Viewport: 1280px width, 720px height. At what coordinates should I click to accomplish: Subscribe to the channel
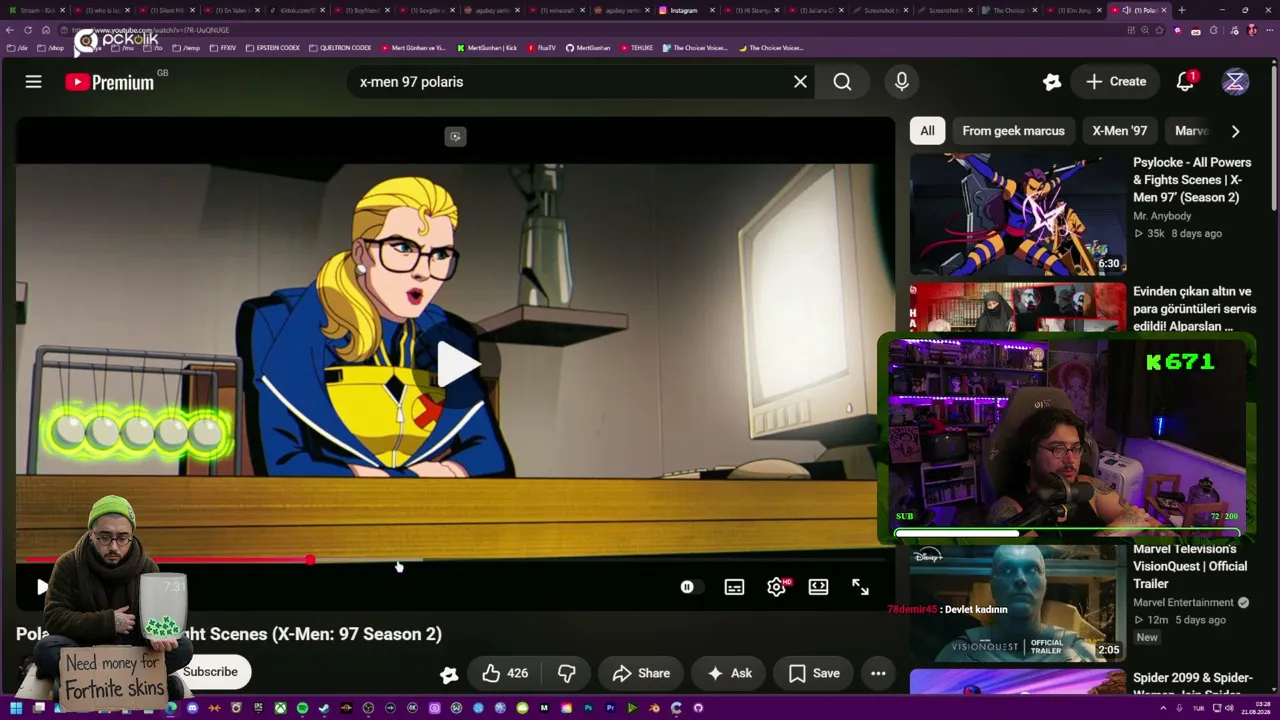[x=210, y=672]
